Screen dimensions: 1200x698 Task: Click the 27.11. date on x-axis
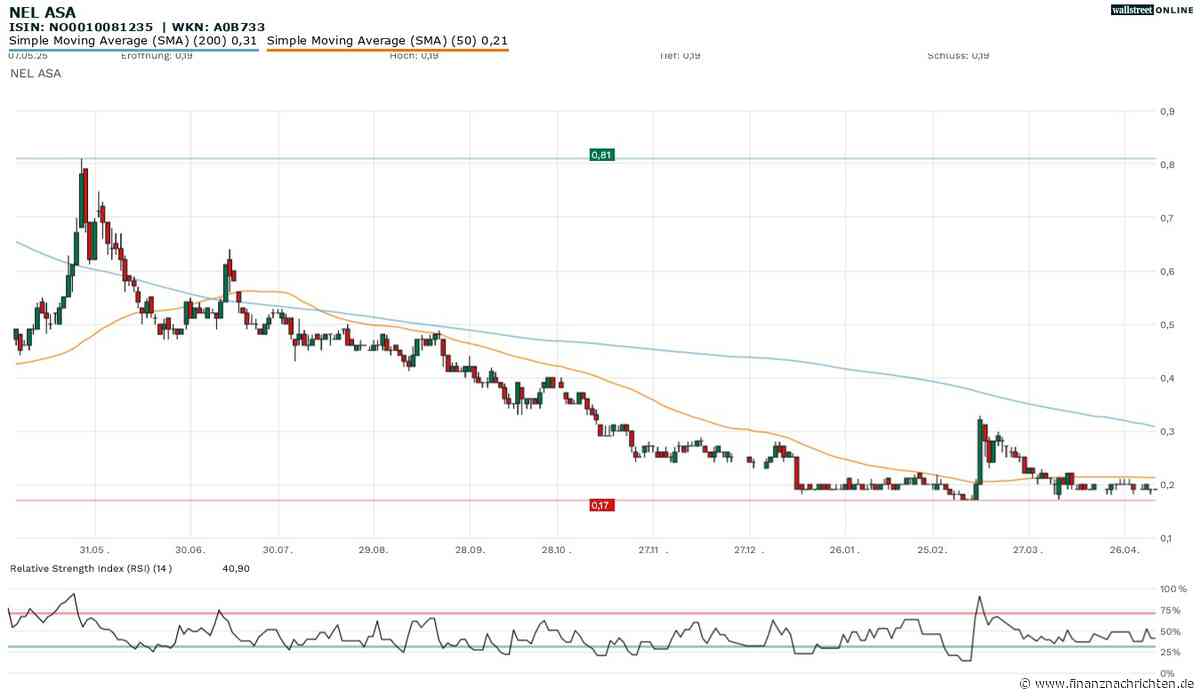[x=651, y=550]
